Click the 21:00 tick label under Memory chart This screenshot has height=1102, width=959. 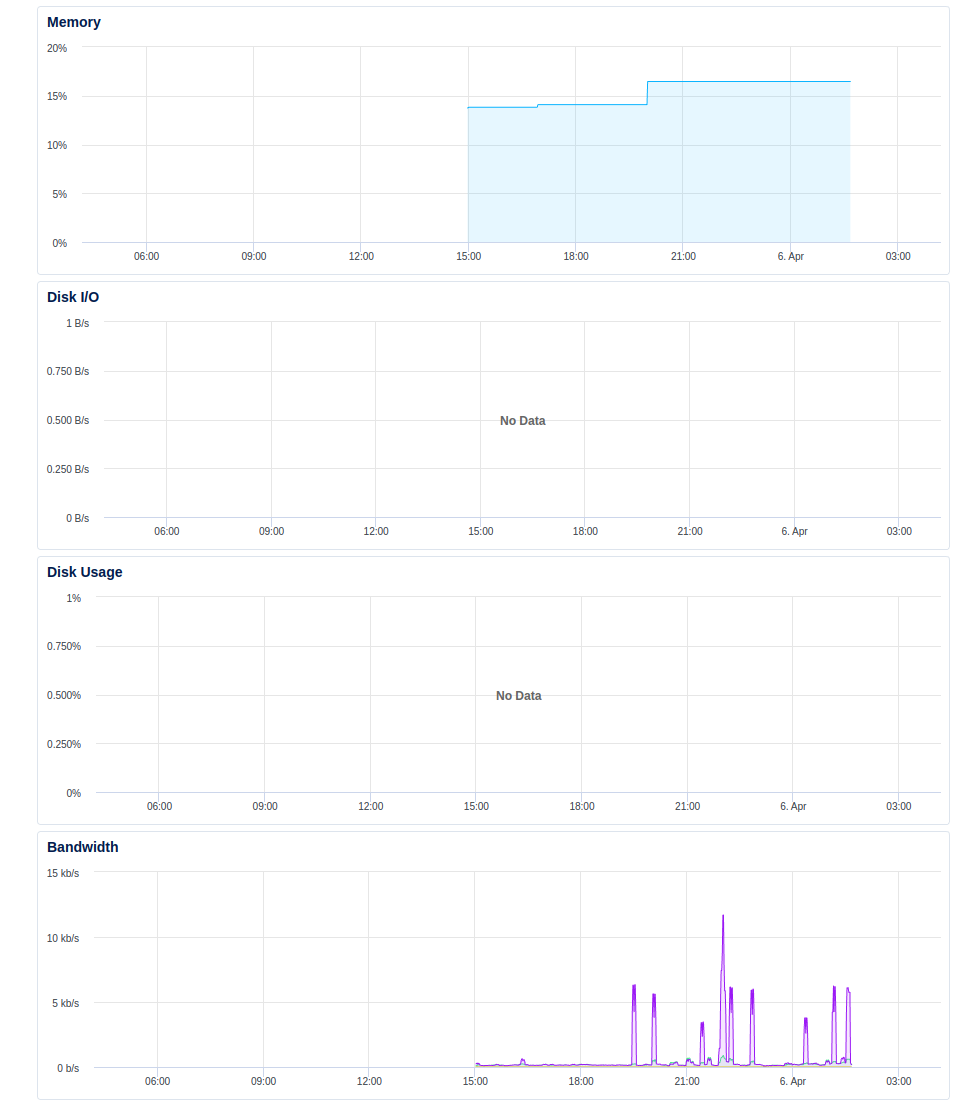(683, 257)
